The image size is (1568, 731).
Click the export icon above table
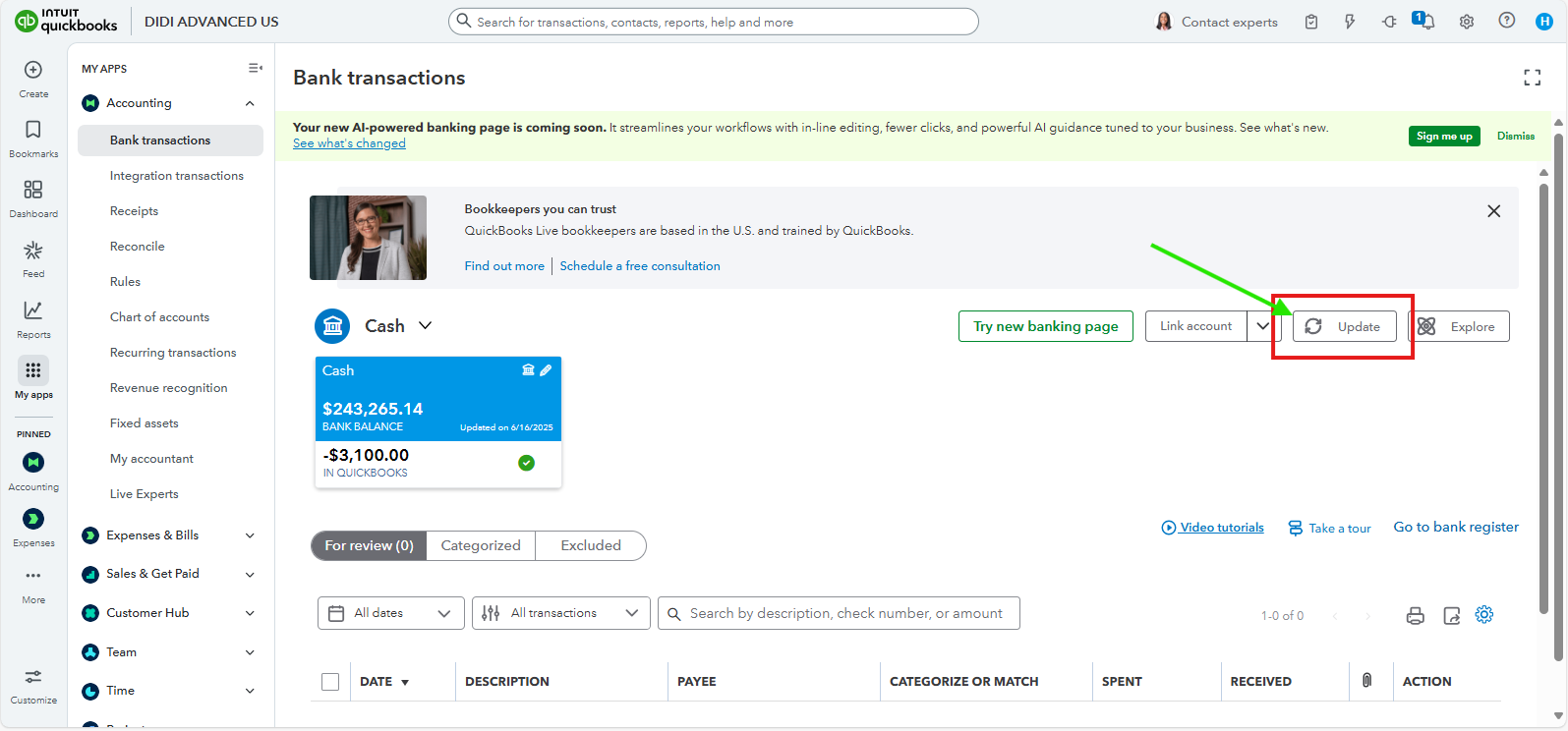tap(1452, 616)
